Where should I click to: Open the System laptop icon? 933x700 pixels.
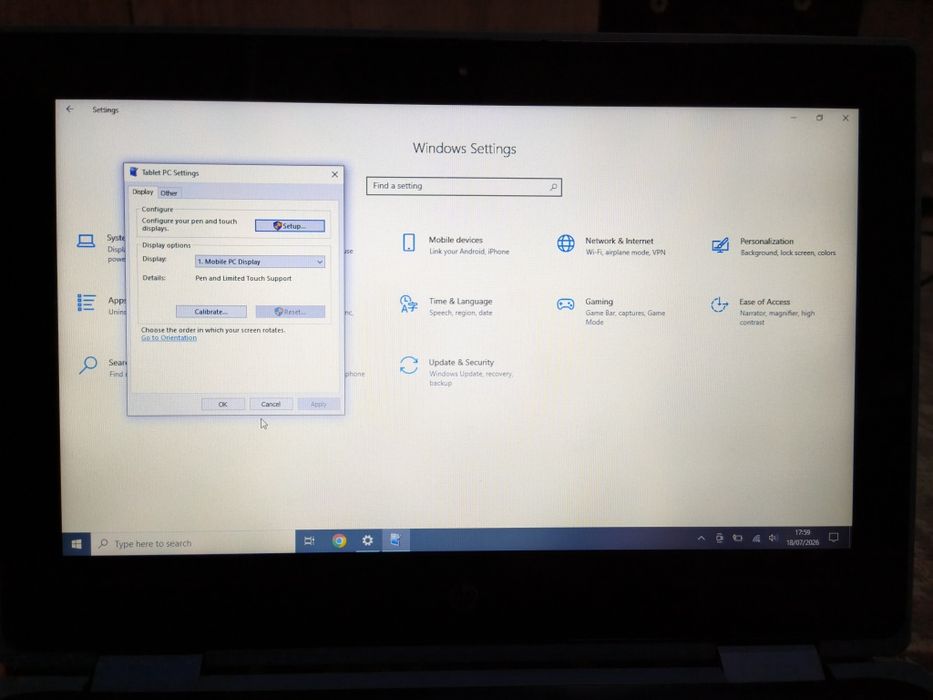click(86, 241)
